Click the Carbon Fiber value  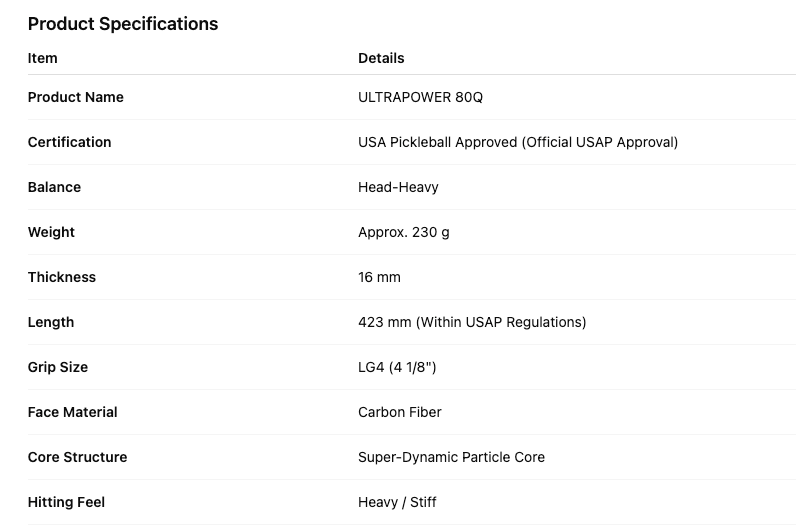pyautogui.click(x=400, y=412)
